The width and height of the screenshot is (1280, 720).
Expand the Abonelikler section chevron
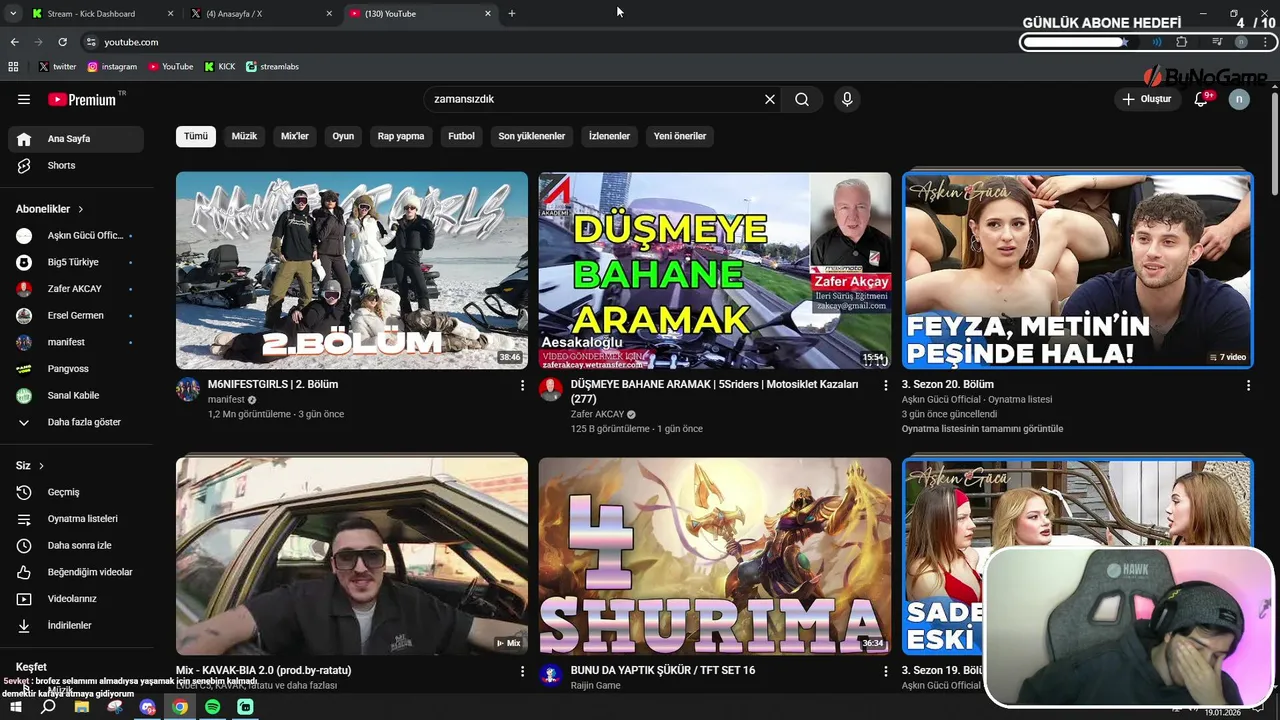[x=81, y=209]
